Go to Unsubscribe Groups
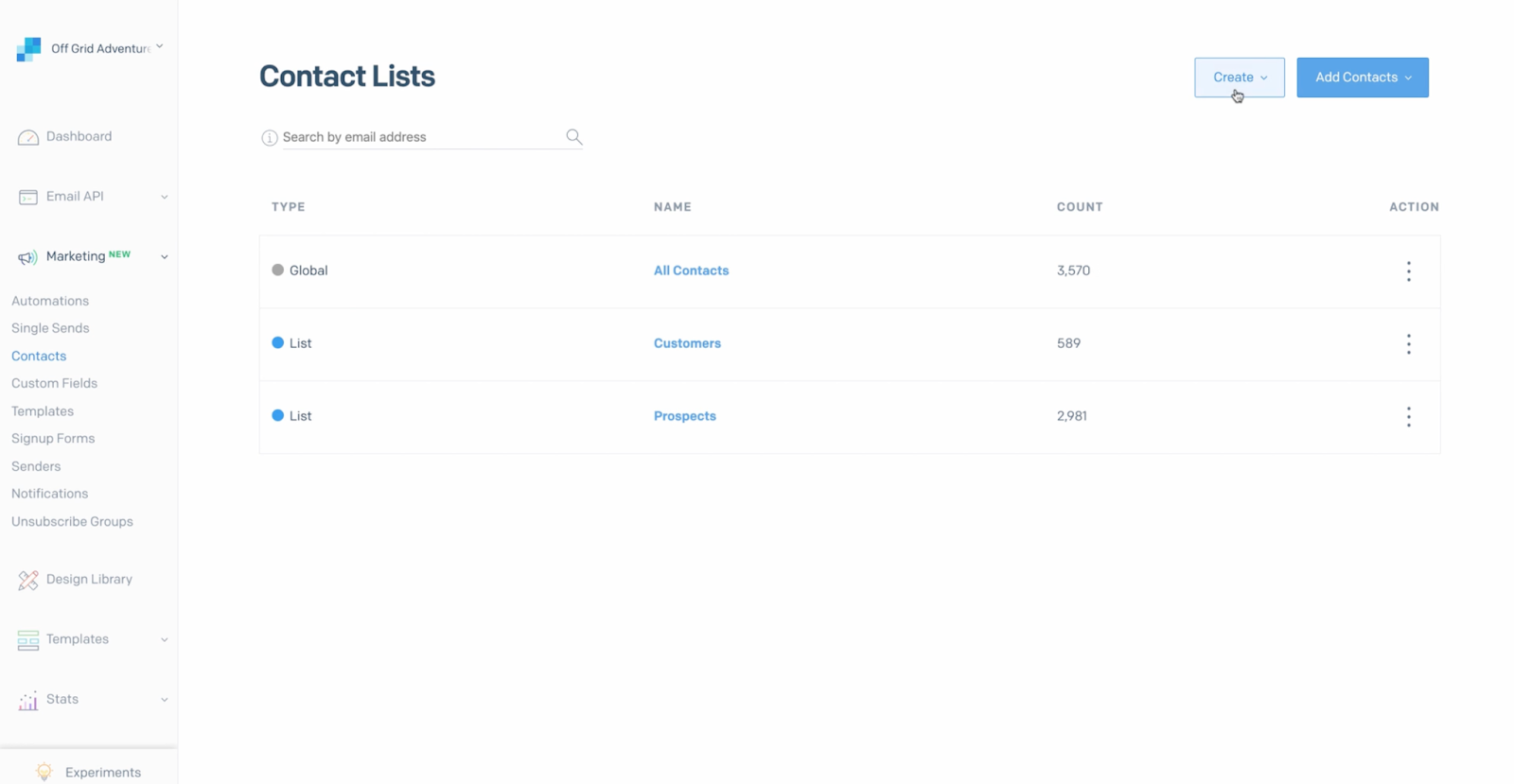 click(x=71, y=521)
